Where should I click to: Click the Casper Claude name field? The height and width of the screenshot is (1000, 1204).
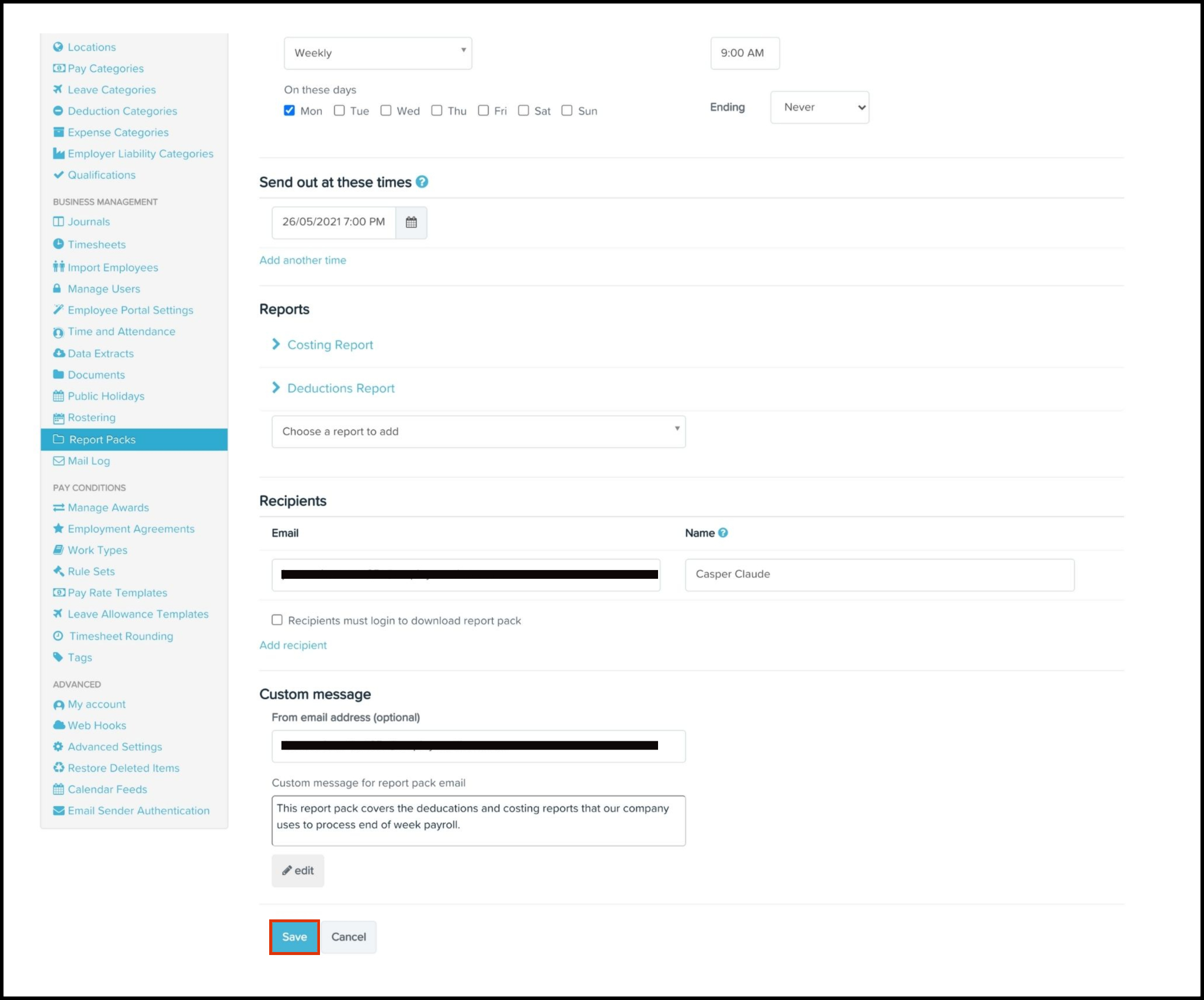click(x=879, y=575)
